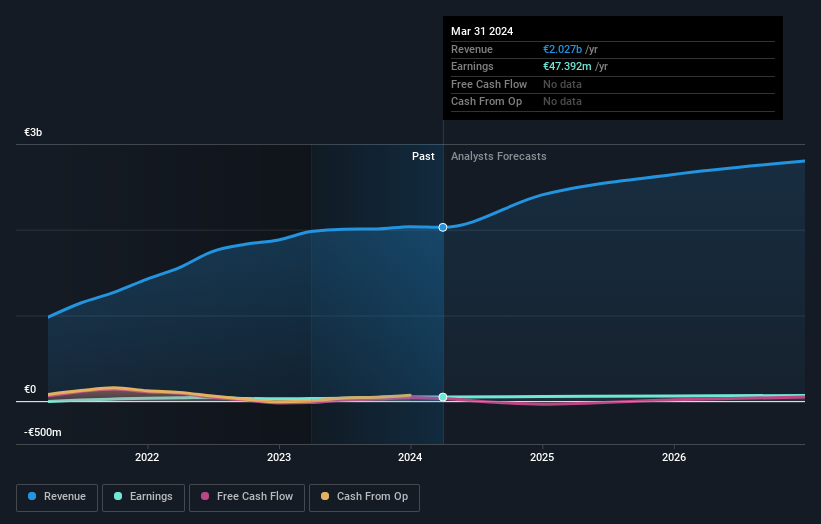
Task: Click the -€500m y-axis label
Action: pyautogui.click(x=43, y=432)
